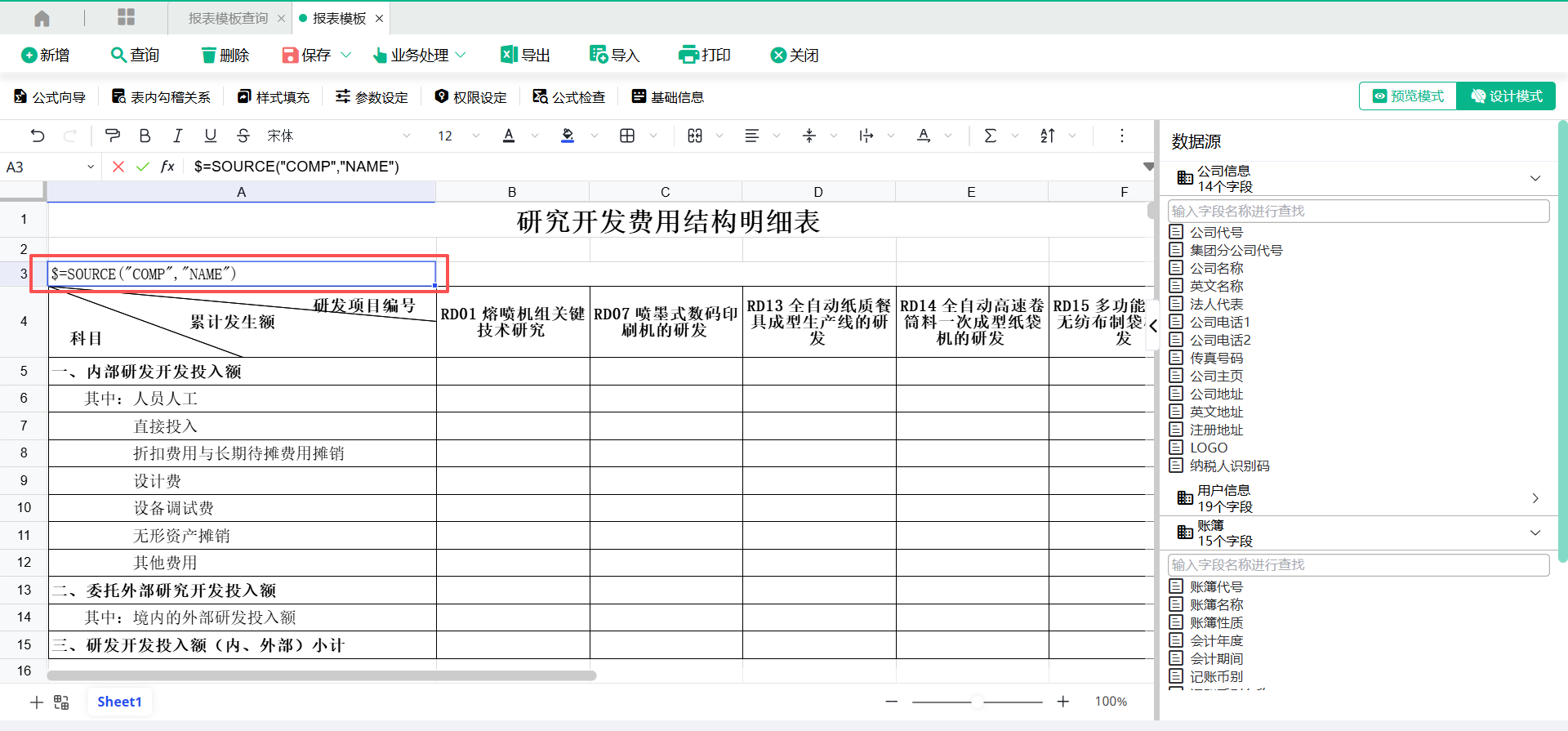This screenshot has width=1568, height=731.
Task: Apply strikethrough formatting
Action: tap(243, 136)
